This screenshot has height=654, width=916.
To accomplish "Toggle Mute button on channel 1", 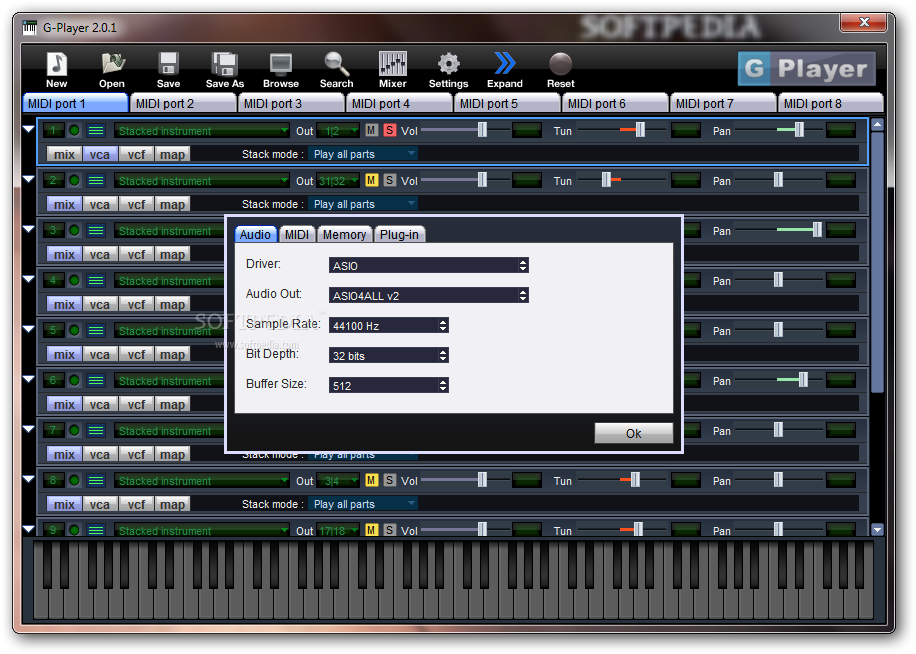I will [x=372, y=130].
